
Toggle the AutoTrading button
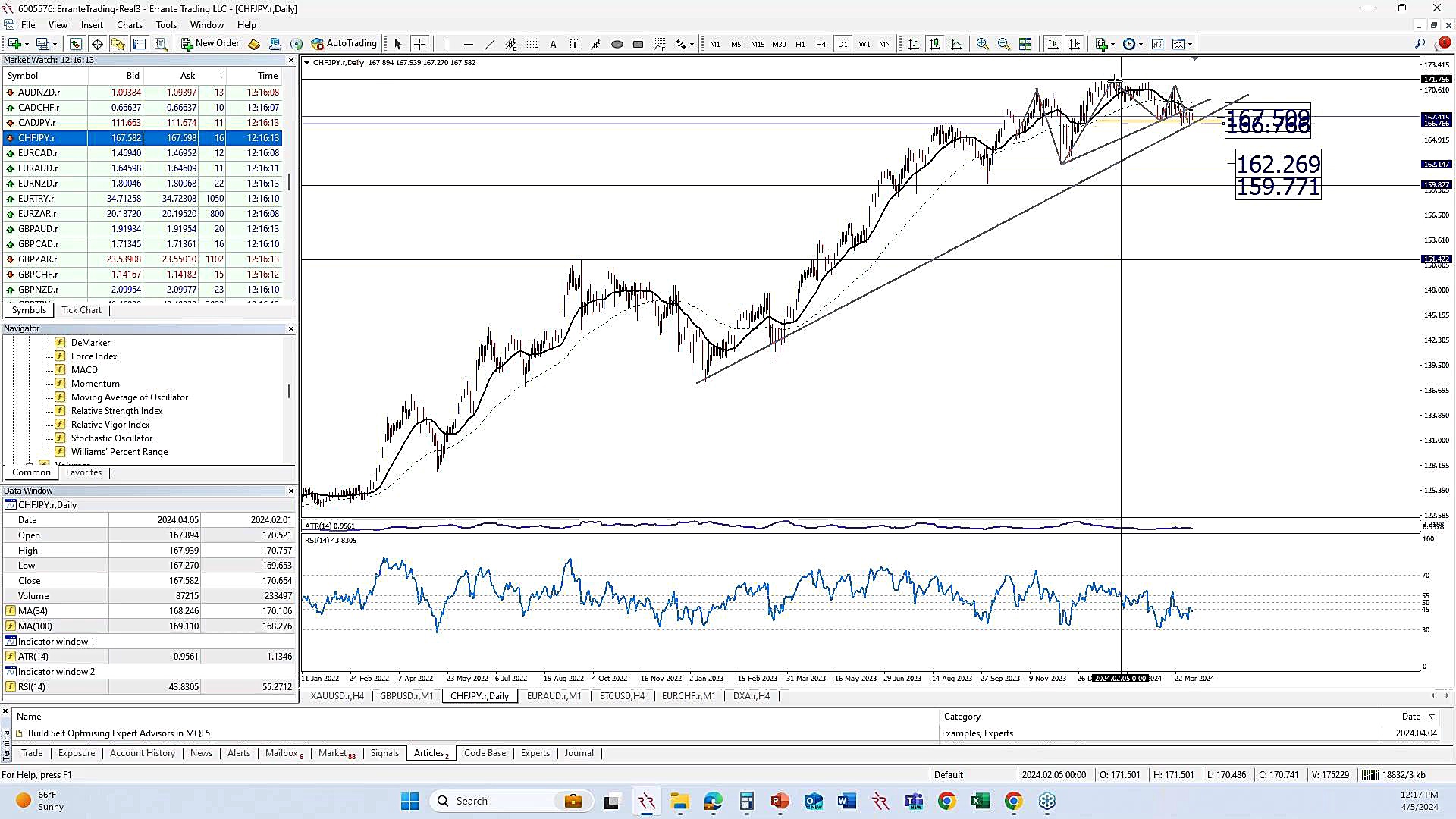[x=344, y=44]
